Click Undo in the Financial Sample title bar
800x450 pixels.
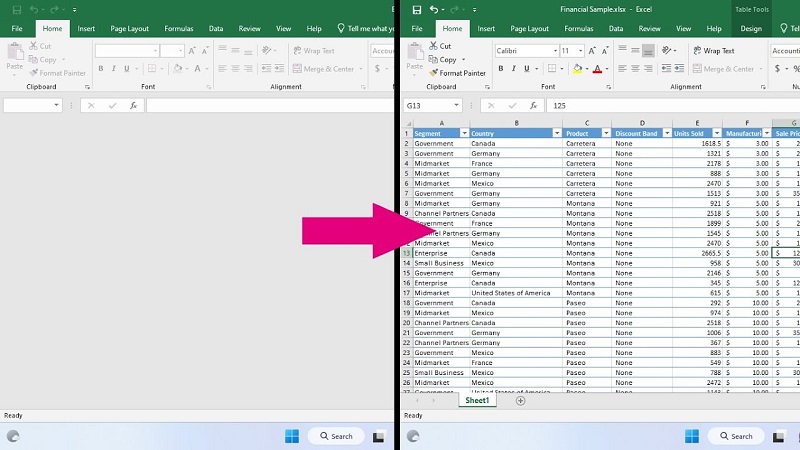pyautogui.click(x=434, y=9)
